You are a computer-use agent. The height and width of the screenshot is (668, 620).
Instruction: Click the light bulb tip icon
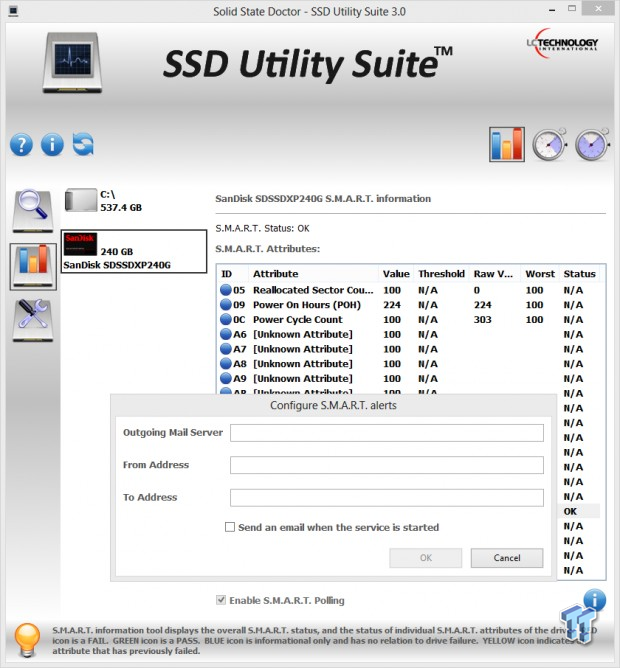pos(27,640)
